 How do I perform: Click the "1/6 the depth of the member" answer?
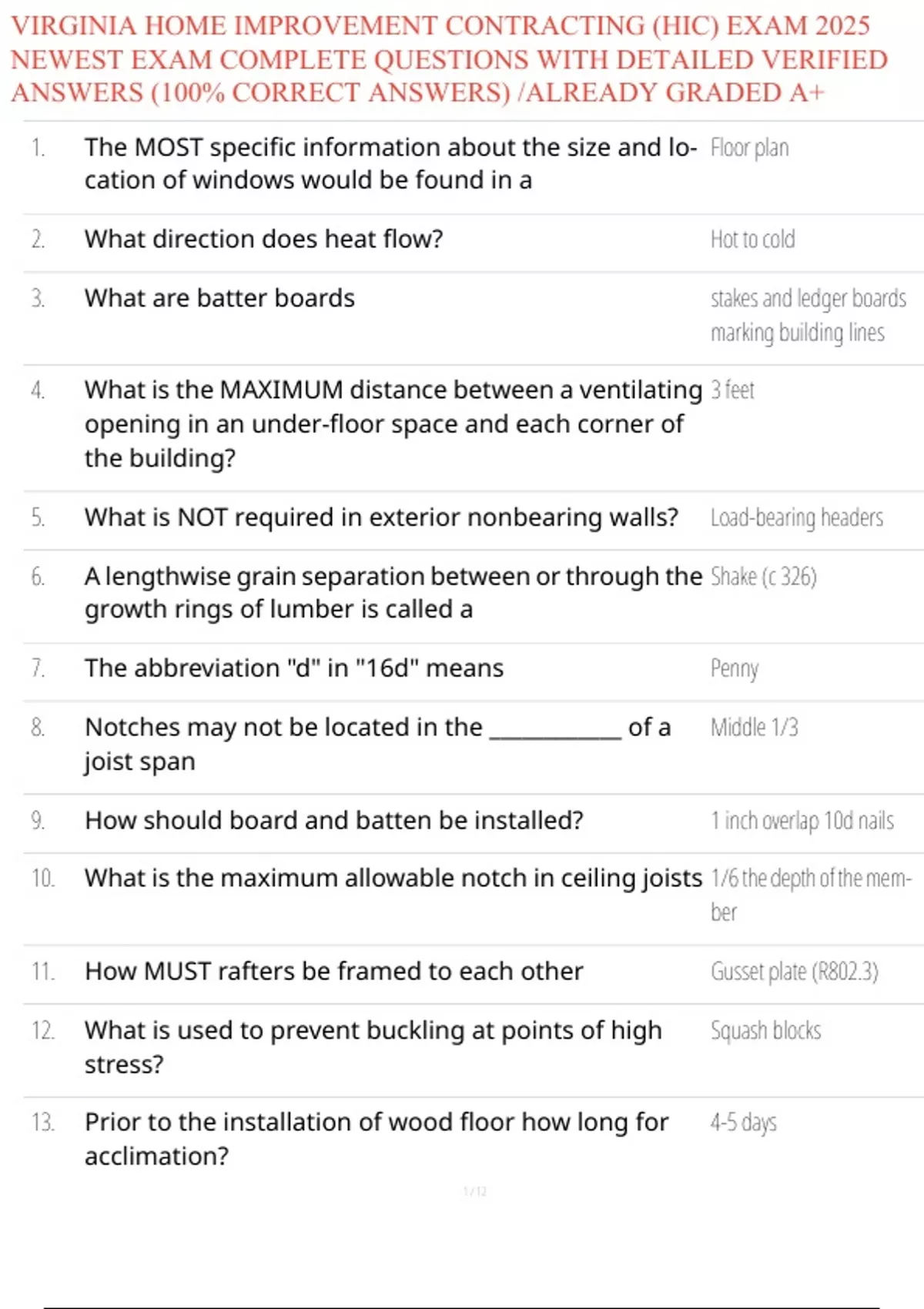[x=810, y=879]
